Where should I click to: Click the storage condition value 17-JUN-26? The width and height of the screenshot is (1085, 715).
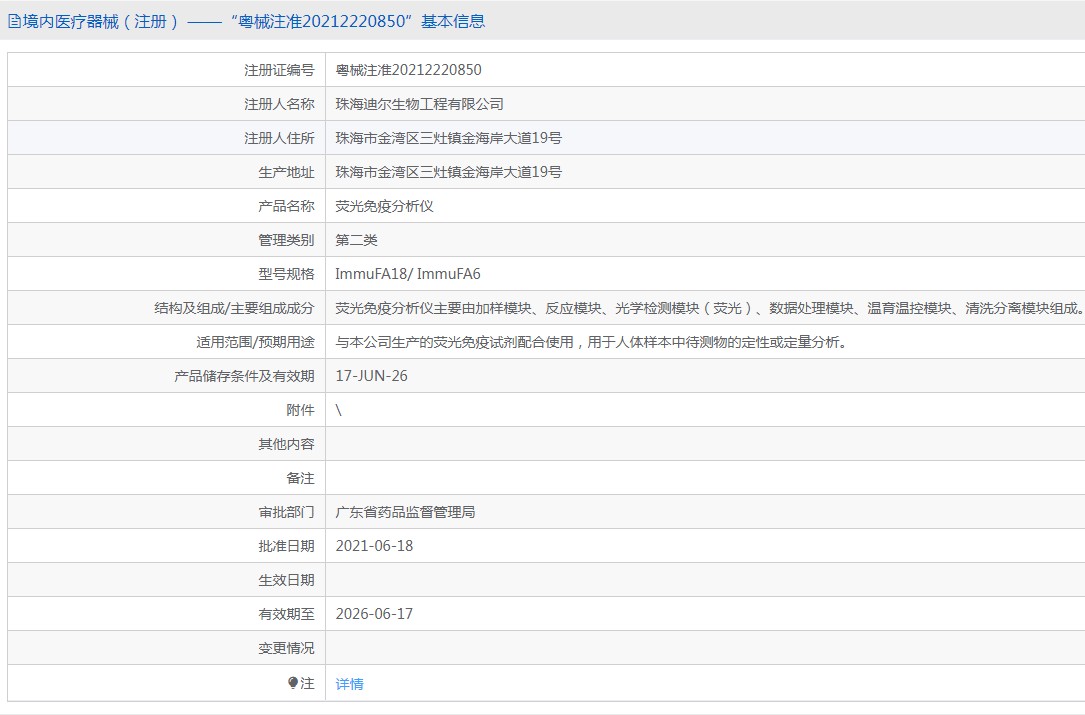[x=372, y=376]
